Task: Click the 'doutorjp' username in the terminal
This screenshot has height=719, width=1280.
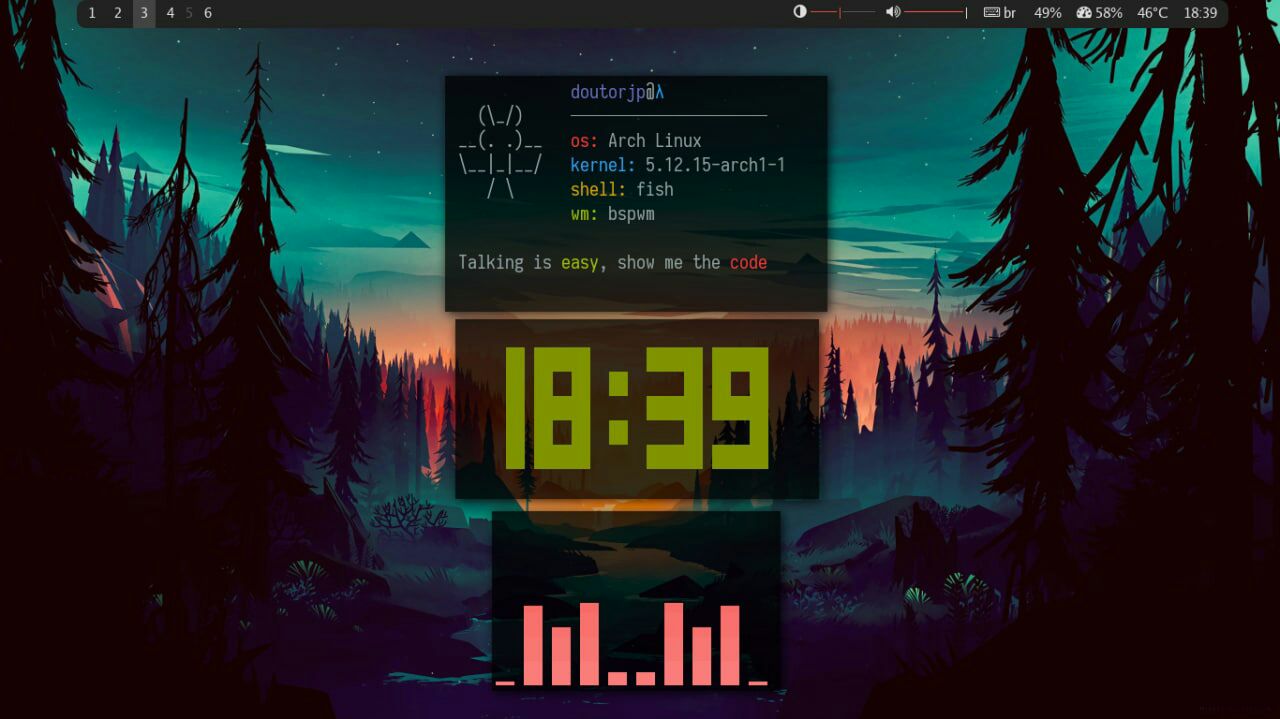Action: [x=608, y=92]
